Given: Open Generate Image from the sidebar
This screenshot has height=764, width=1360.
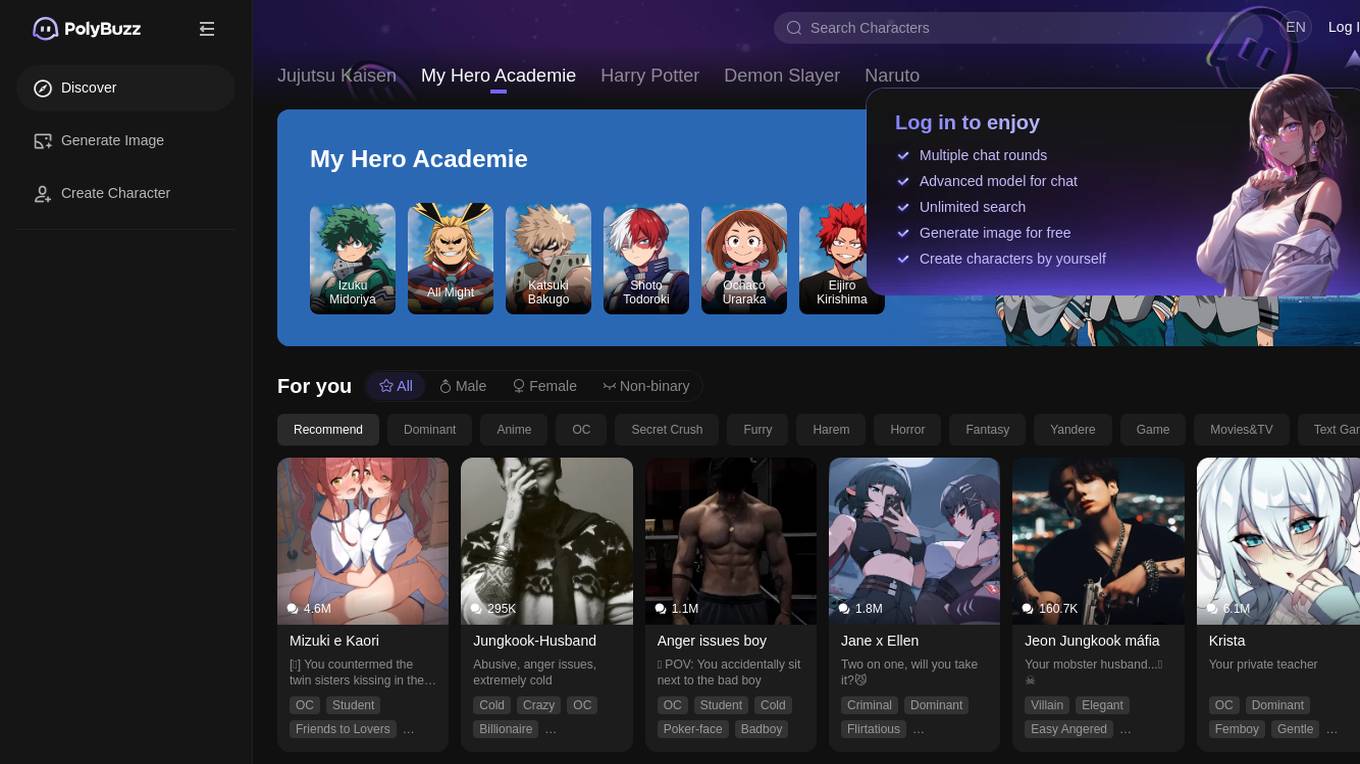Looking at the screenshot, I should pyautogui.click(x=126, y=141).
